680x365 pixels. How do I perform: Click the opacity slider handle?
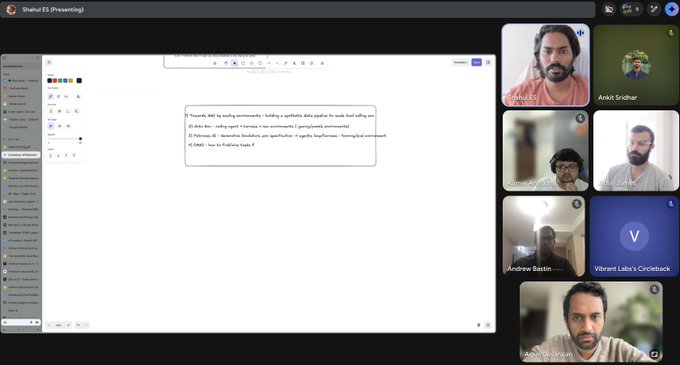pyautogui.click(x=80, y=139)
